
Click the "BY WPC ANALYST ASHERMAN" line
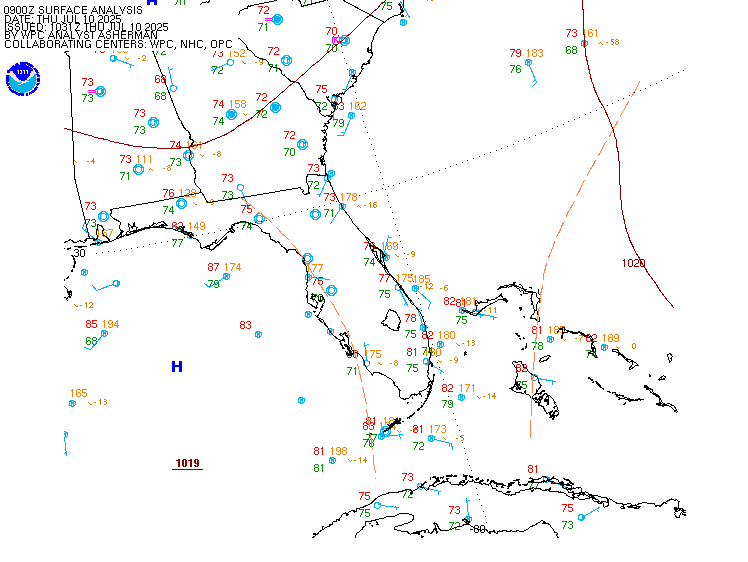(81, 35)
